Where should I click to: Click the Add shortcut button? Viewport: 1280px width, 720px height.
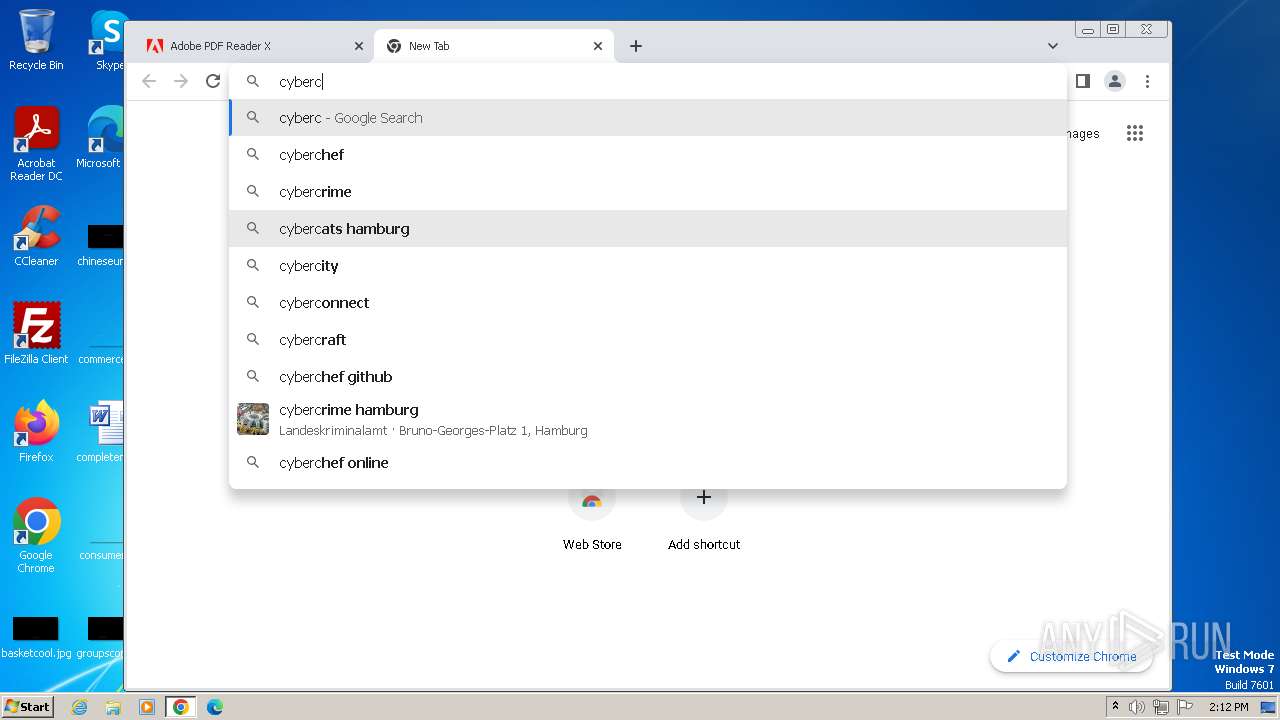704,516
